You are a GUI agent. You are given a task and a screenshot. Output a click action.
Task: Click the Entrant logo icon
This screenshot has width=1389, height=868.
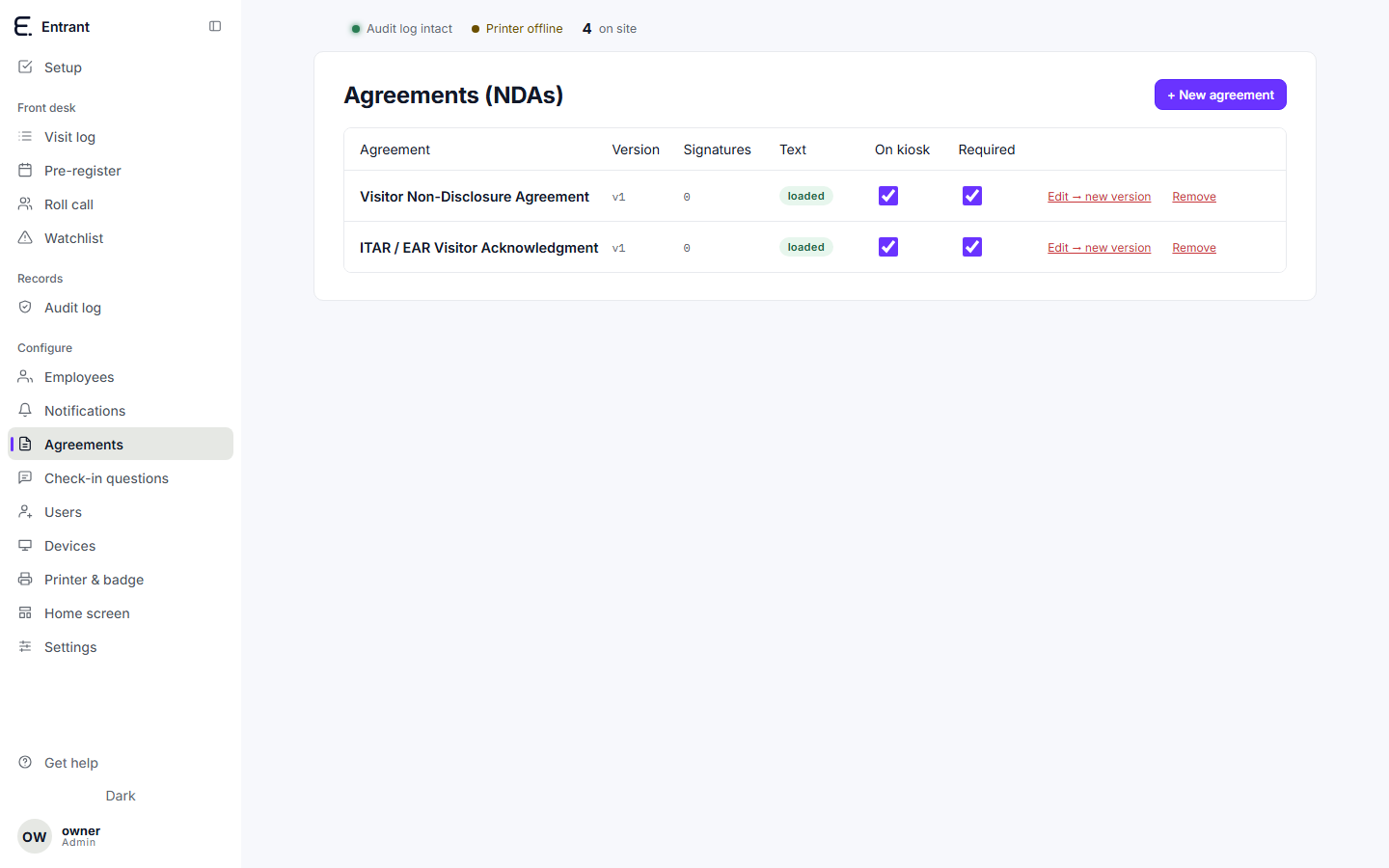[x=23, y=26]
